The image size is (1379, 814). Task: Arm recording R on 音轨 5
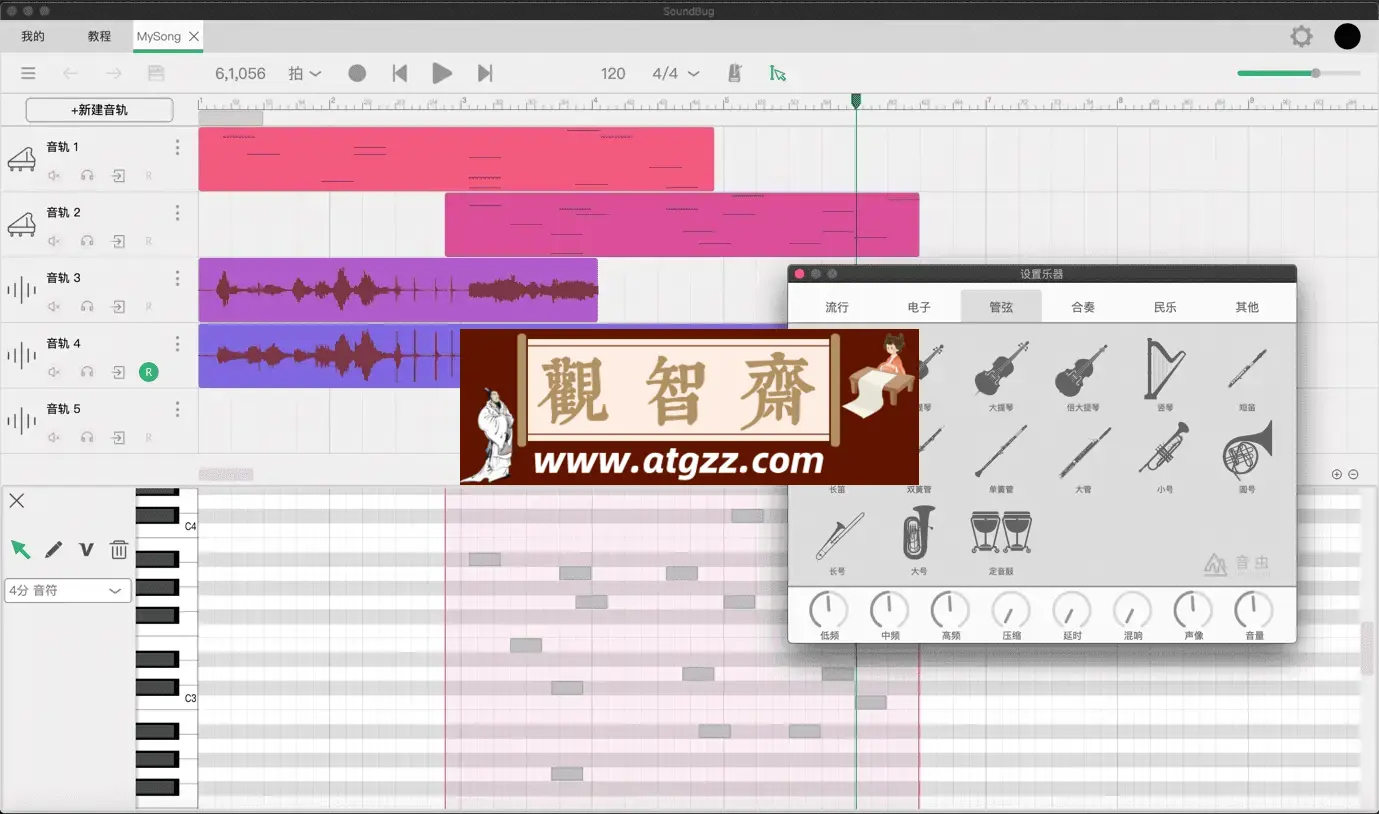(x=149, y=438)
